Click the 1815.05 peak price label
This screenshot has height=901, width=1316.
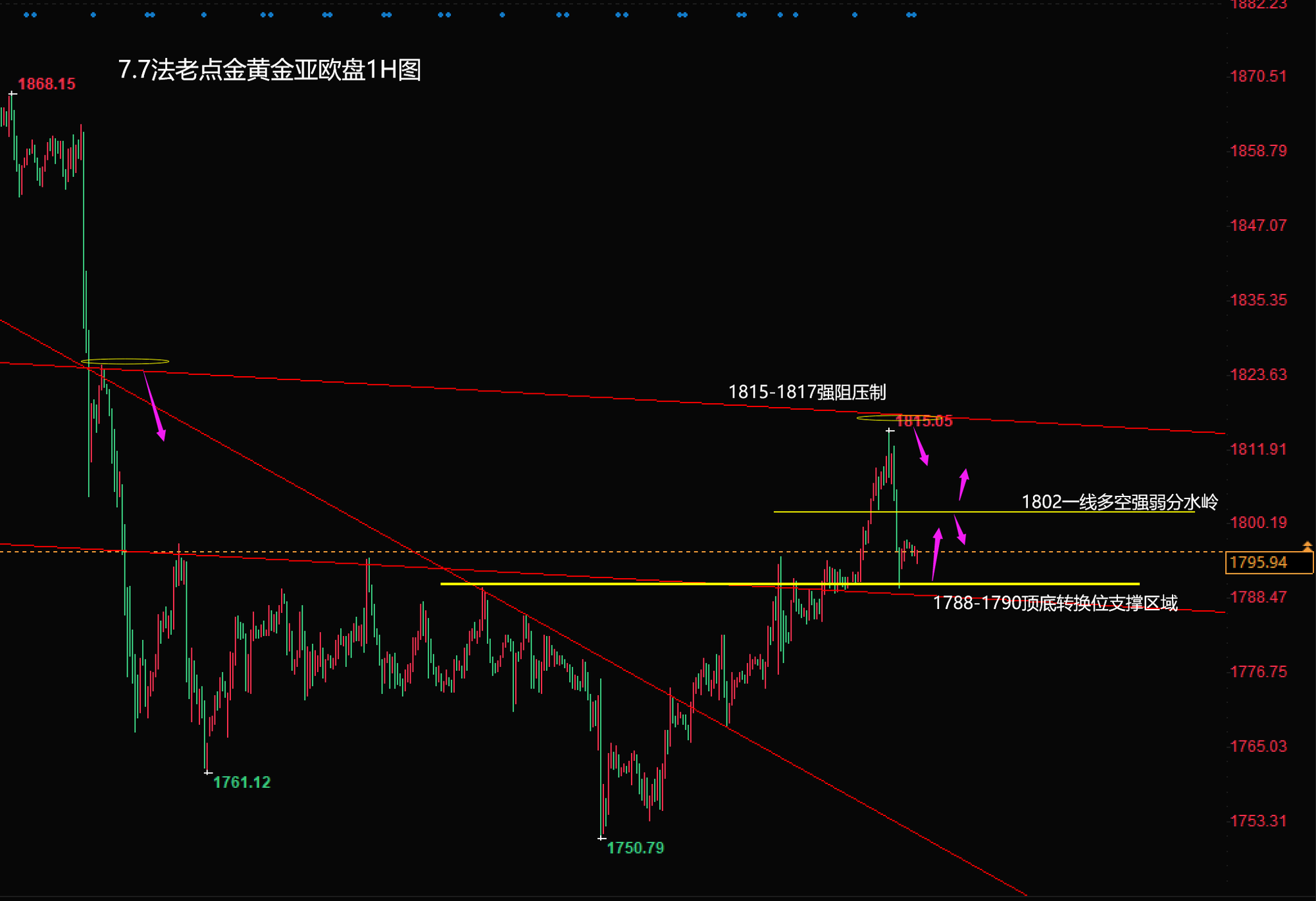point(924,422)
